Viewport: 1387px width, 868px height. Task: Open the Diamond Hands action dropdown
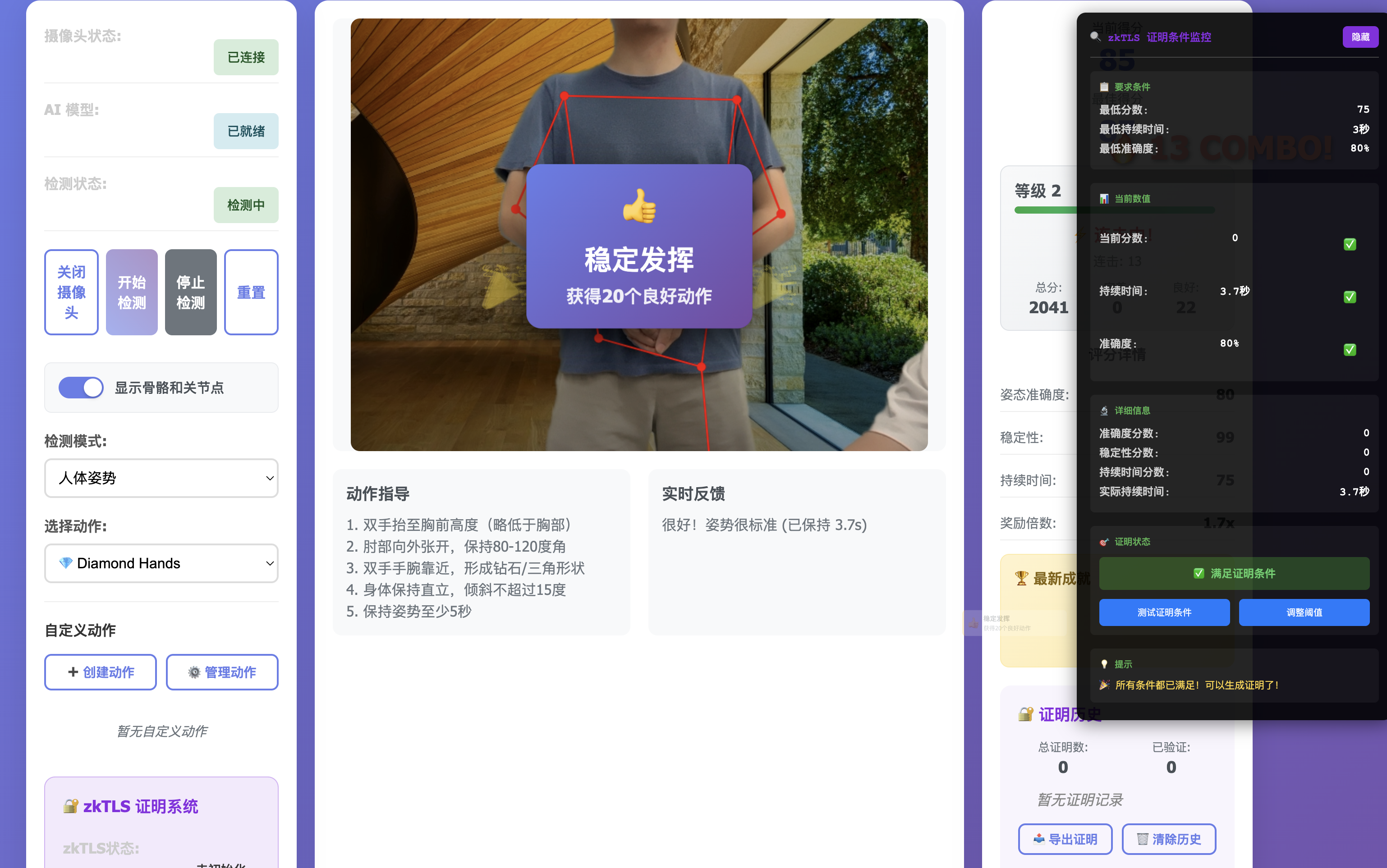[x=161, y=563]
